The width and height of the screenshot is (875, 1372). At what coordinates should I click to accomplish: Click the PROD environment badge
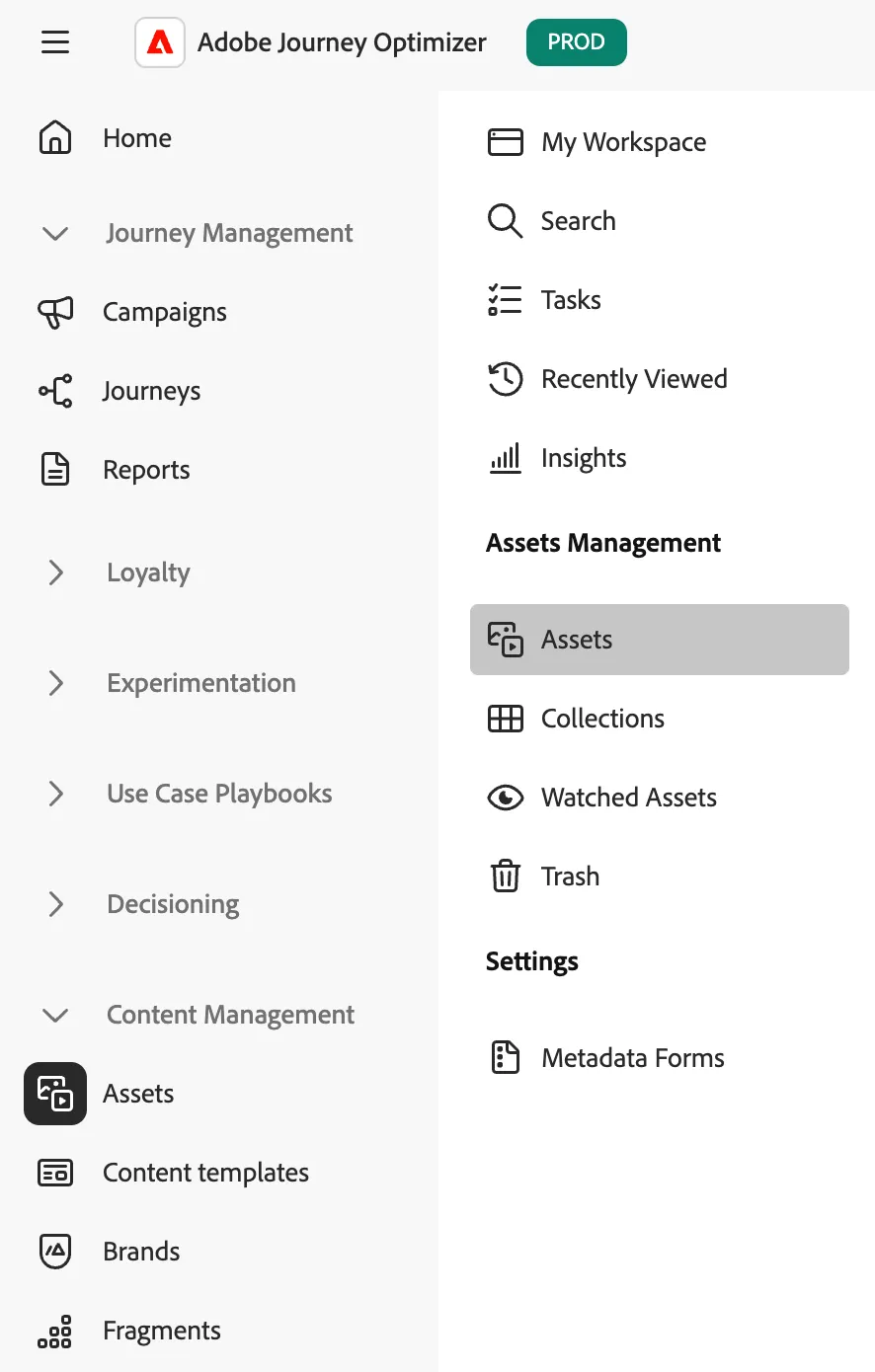click(577, 42)
